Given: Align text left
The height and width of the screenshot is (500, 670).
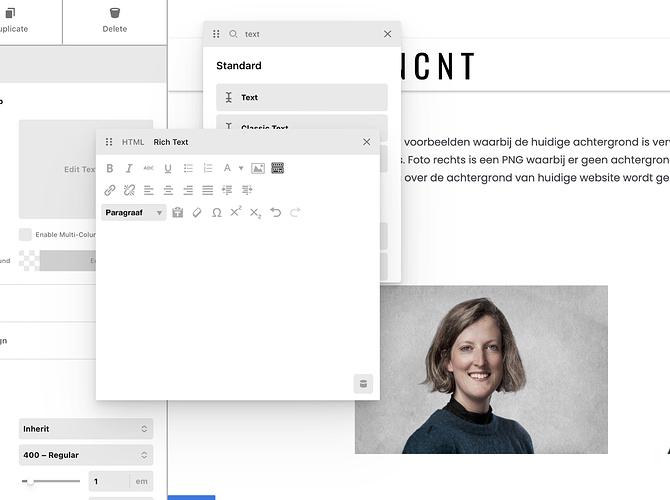Looking at the screenshot, I should 148,190.
